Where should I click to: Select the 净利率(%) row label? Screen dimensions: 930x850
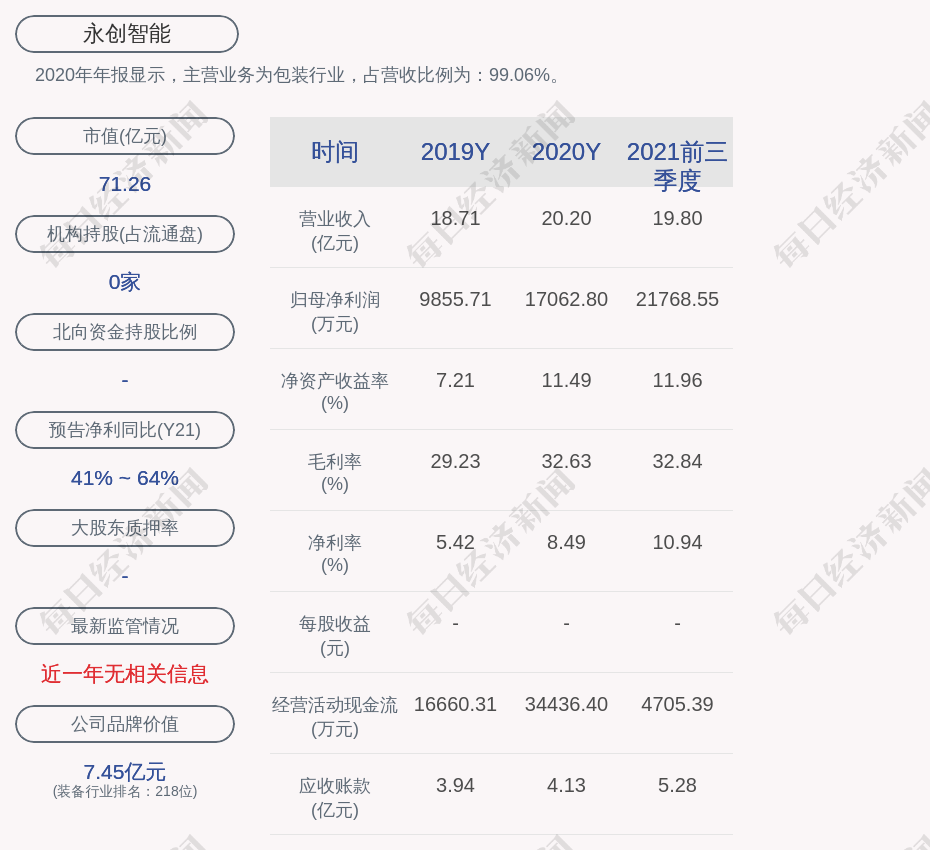coord(335,553)
